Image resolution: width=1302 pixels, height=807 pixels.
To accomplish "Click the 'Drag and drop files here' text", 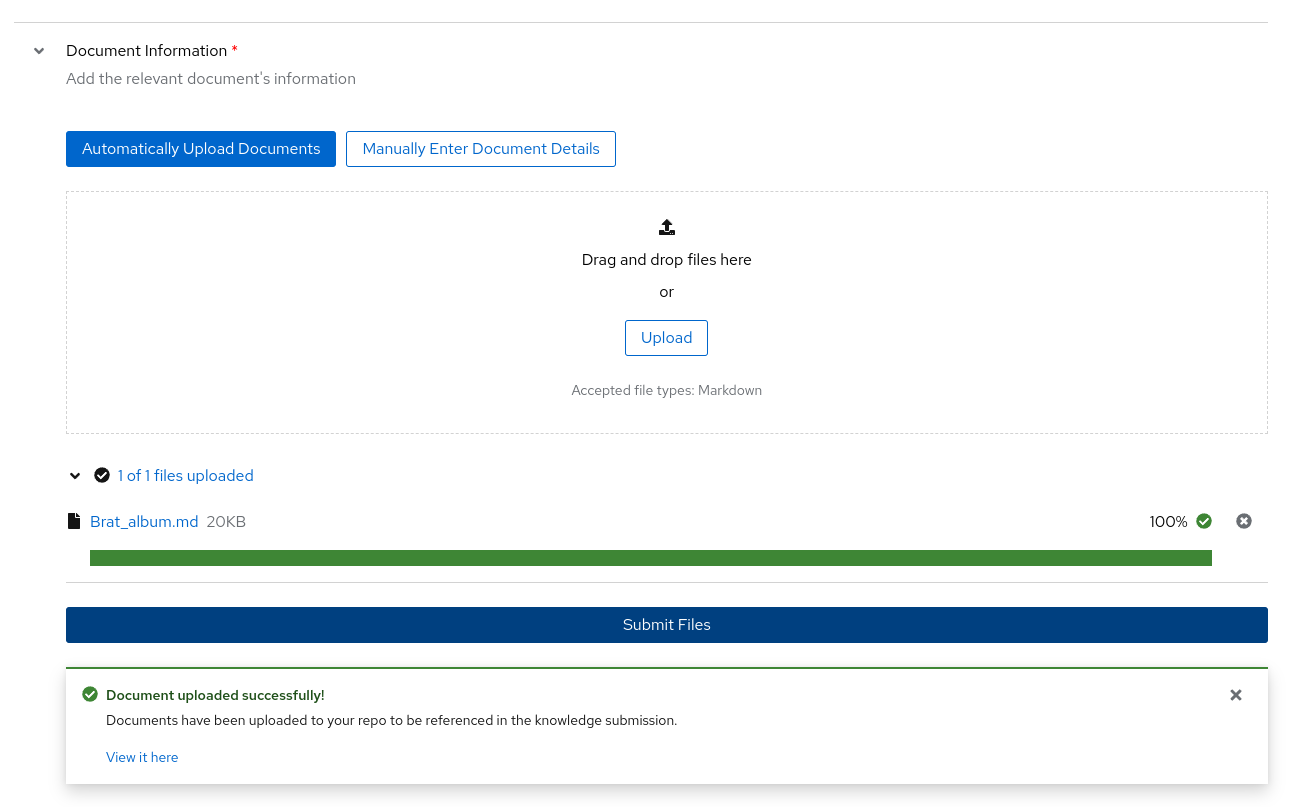I will click(666, 260).
